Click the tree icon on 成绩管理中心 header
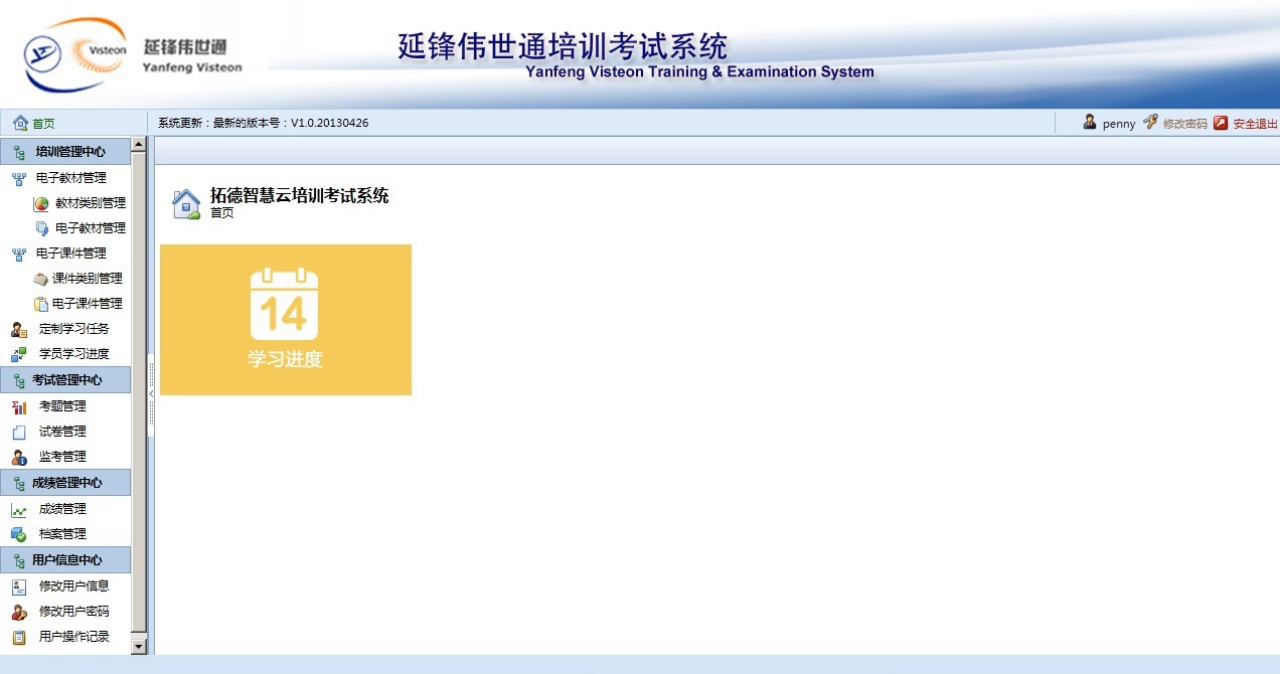 [19, 483]
